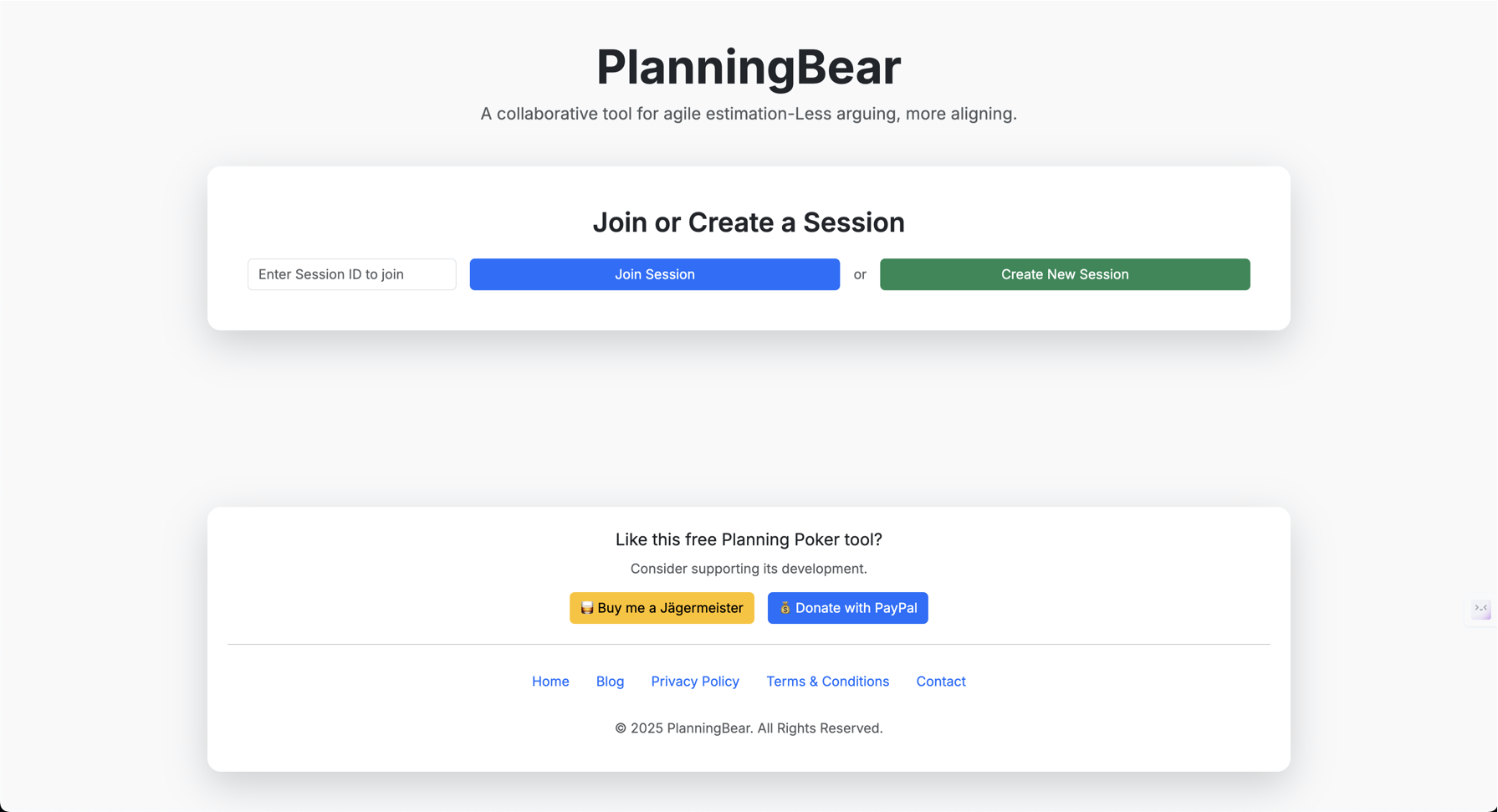Click inside the Enter Session ID field

351,274
